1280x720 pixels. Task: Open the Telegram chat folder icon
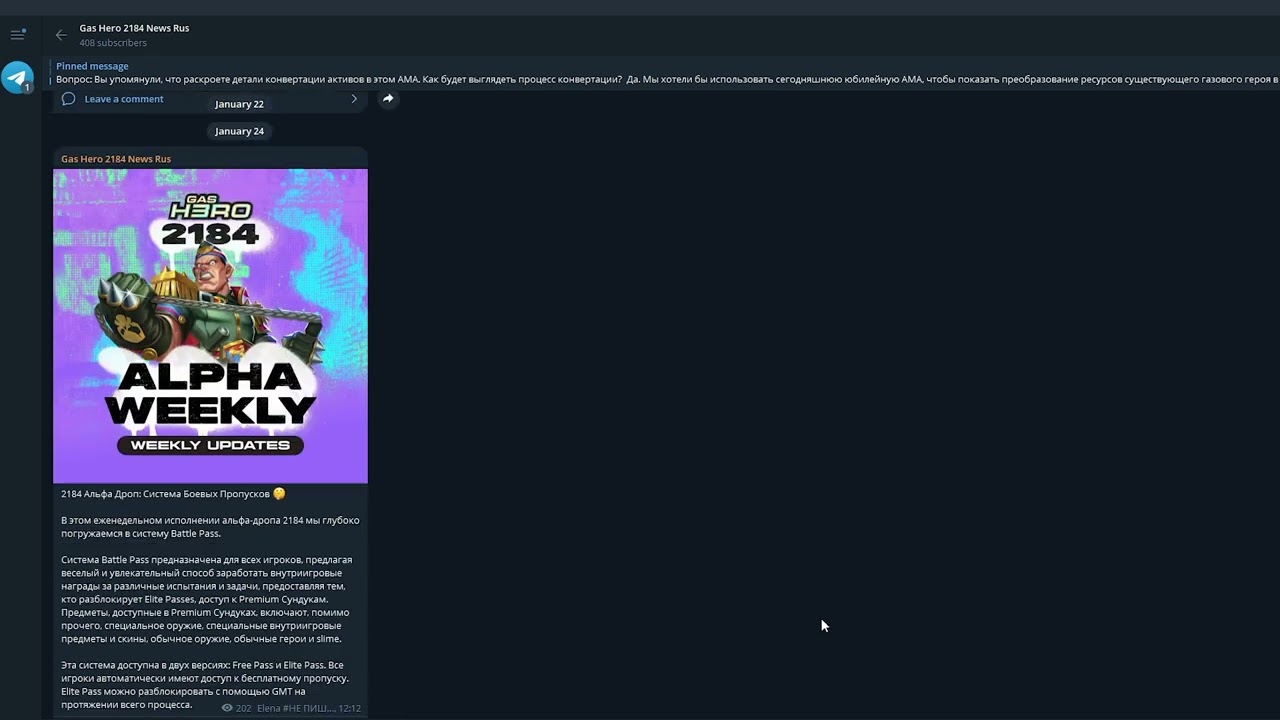point(17,77)
